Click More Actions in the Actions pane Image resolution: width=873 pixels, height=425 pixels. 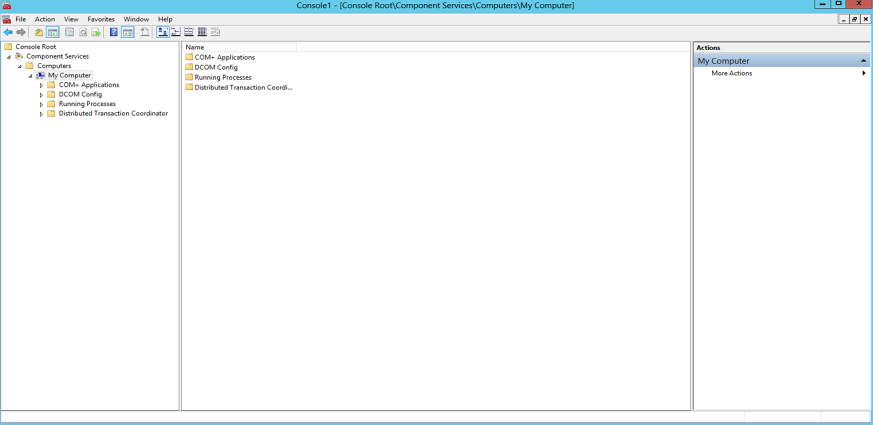(731, 73)
